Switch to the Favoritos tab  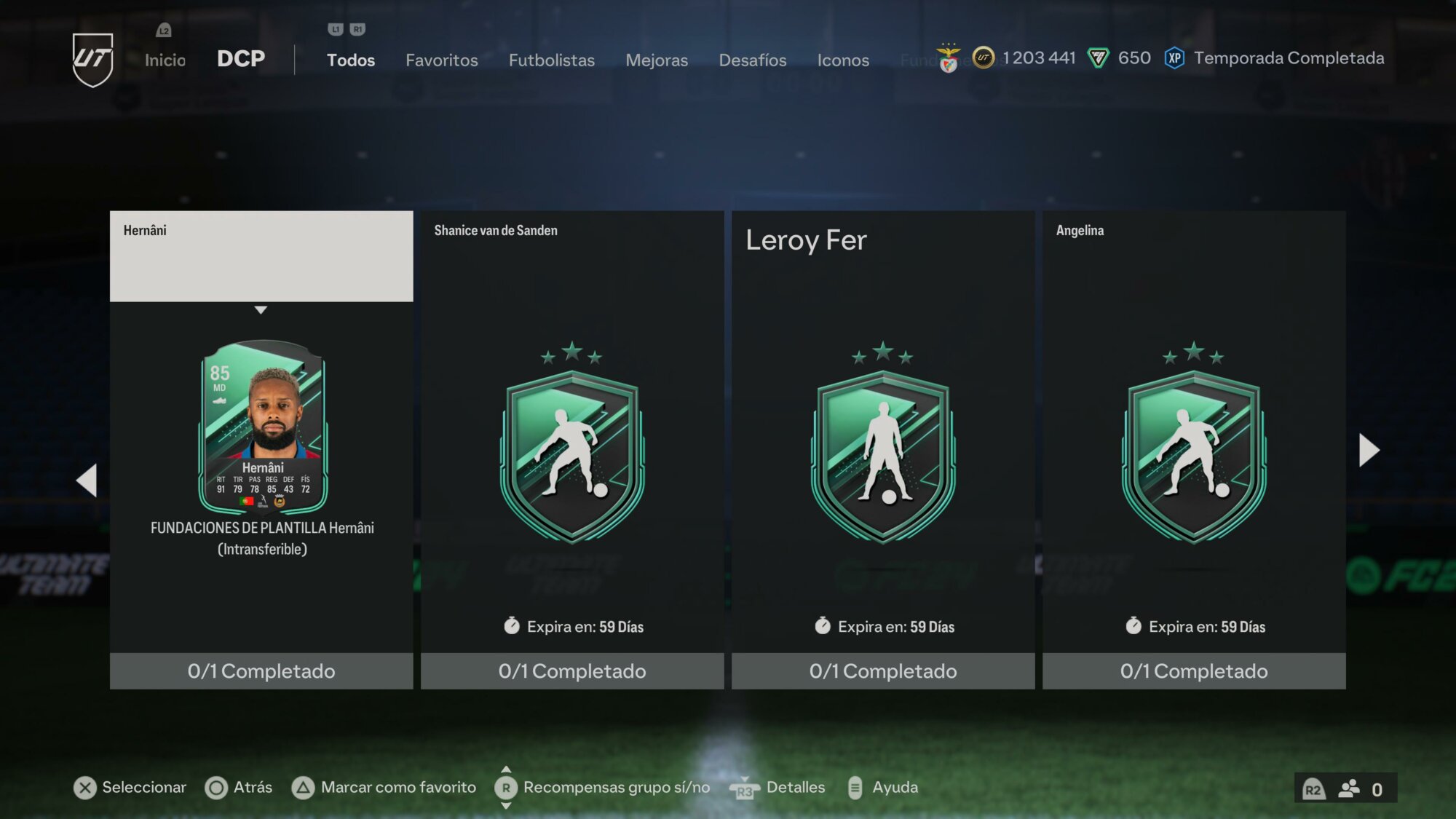tap(441, 60)
